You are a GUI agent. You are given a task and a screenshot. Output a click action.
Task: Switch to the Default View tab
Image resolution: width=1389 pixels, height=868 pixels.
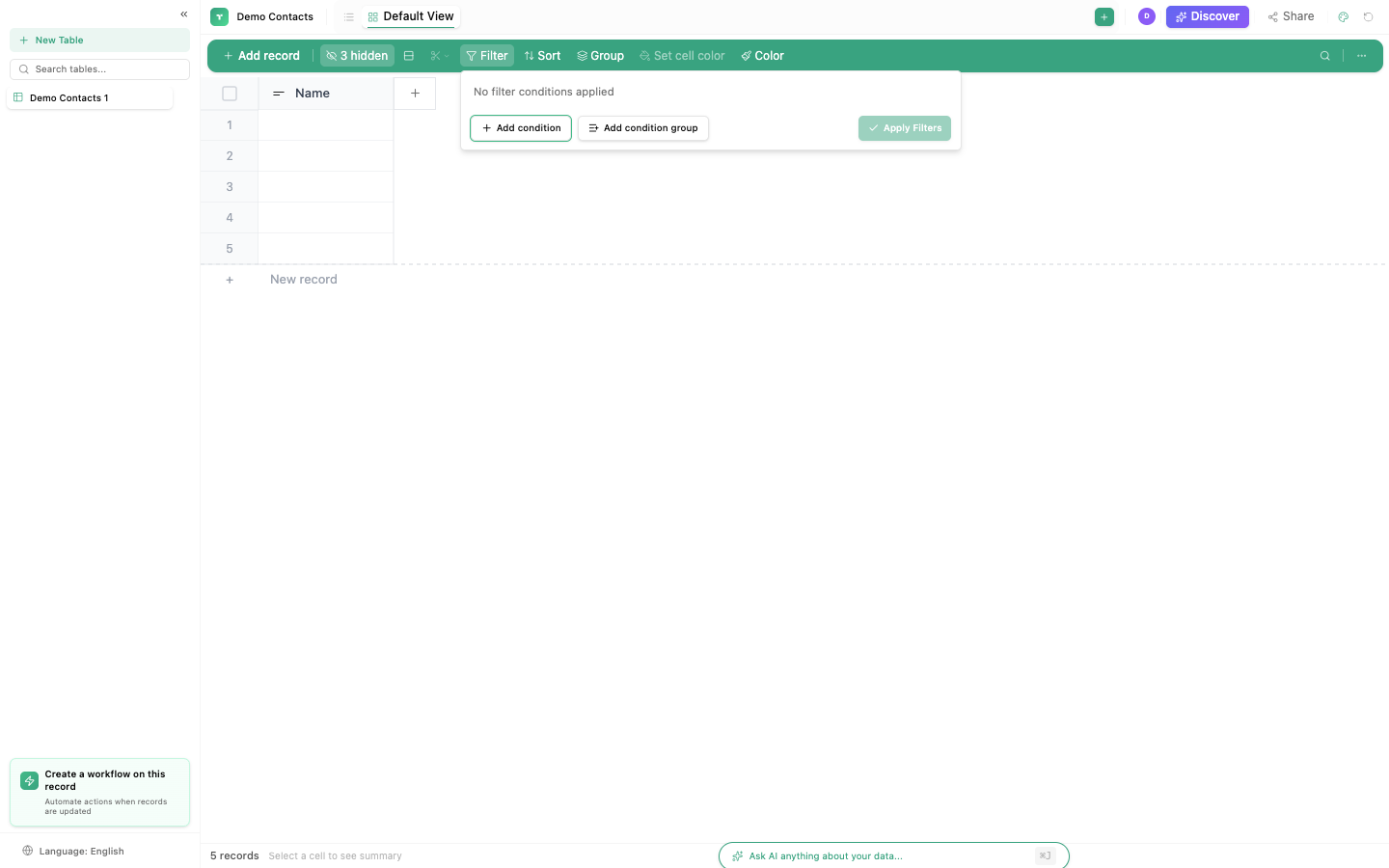411,16
